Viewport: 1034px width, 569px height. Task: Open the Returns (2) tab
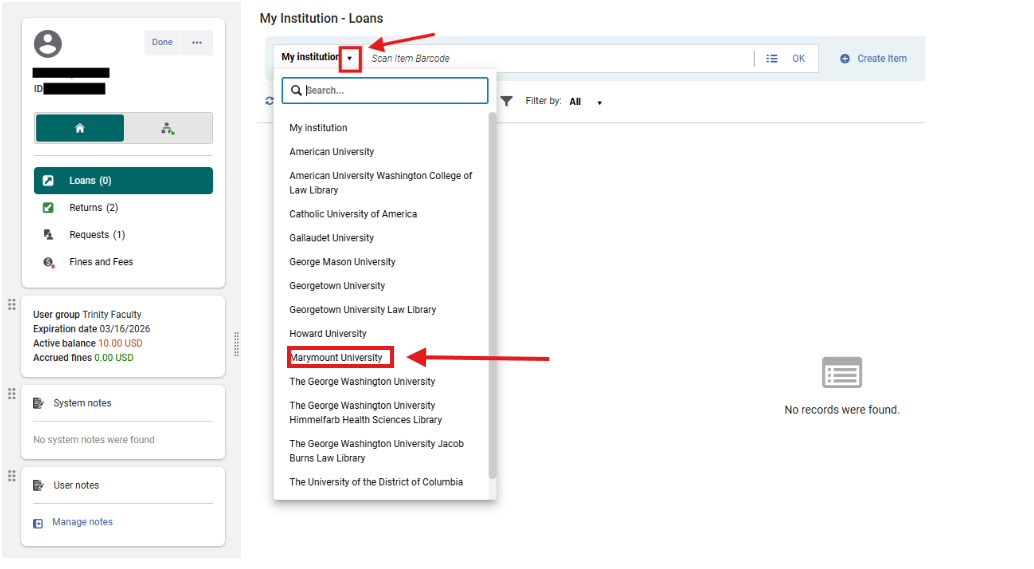[x=92, y=208]
